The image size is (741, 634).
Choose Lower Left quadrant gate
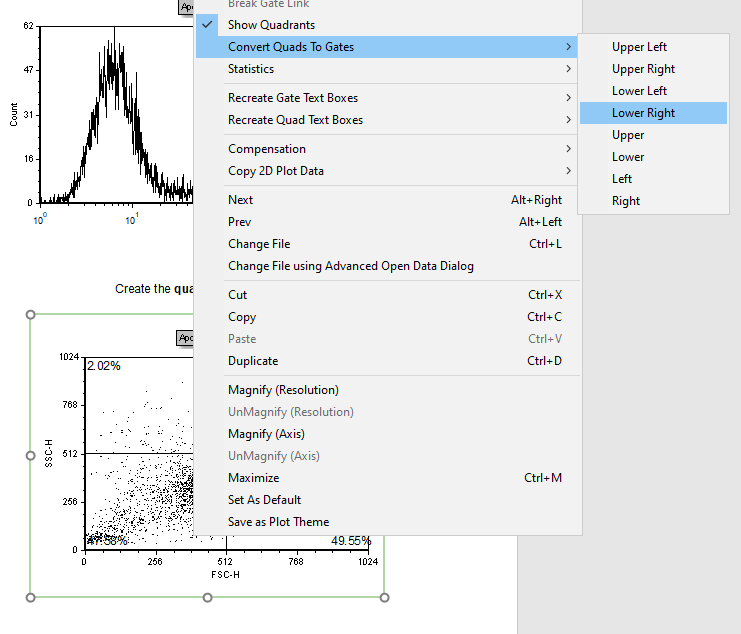653,91
